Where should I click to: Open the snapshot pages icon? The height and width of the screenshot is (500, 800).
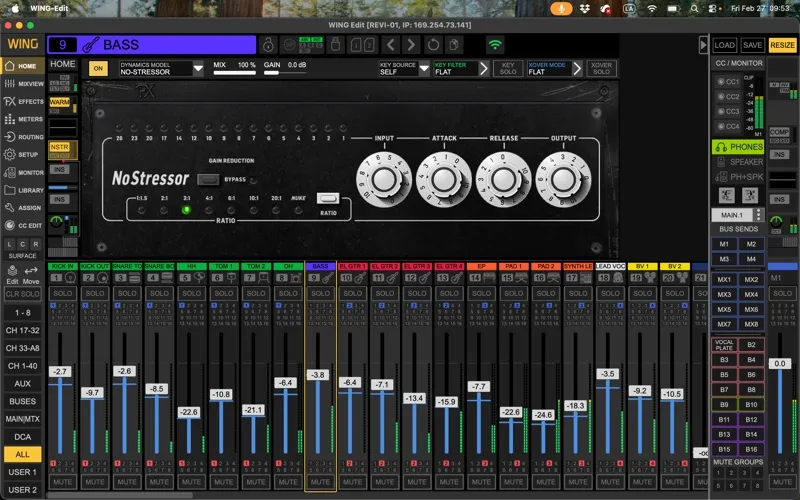click(x=363, y=45)
